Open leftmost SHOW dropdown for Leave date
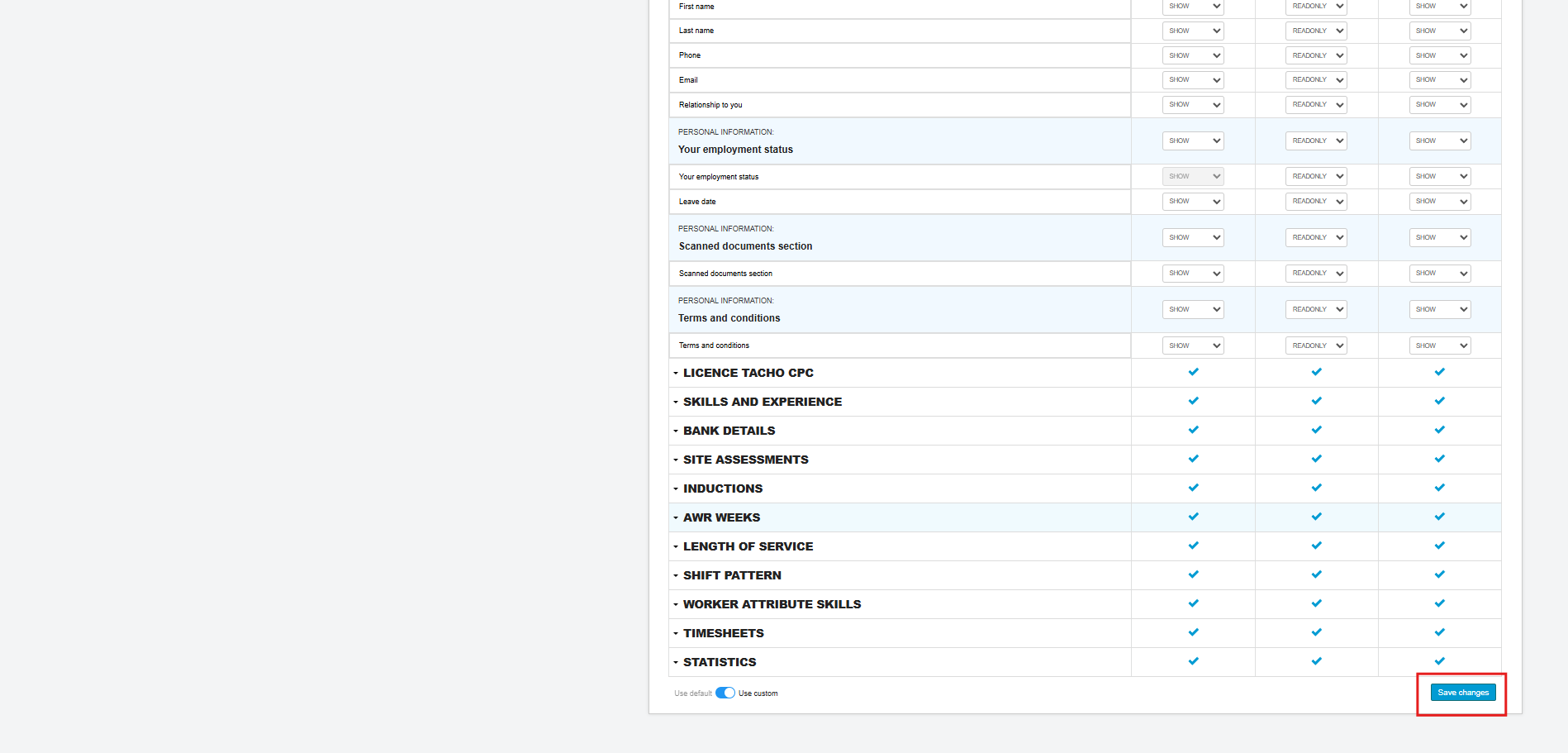This screenshot has height=753, width=1568. (1193, 202)
